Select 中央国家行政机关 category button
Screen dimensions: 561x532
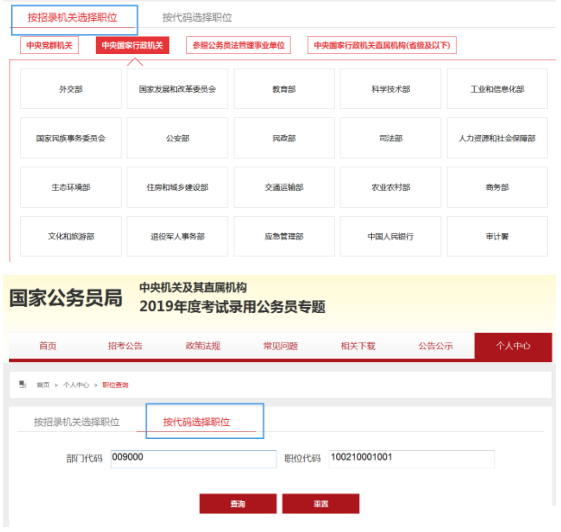pyautogui.click(x=132, y=45)
